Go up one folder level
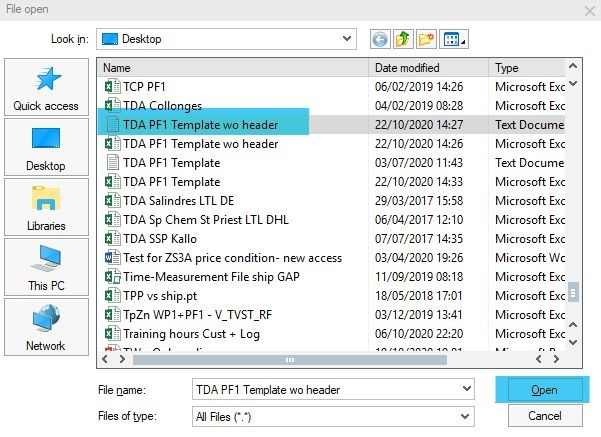Image resolution: width=601 pixels, height=437 pixels. (403, 39)
